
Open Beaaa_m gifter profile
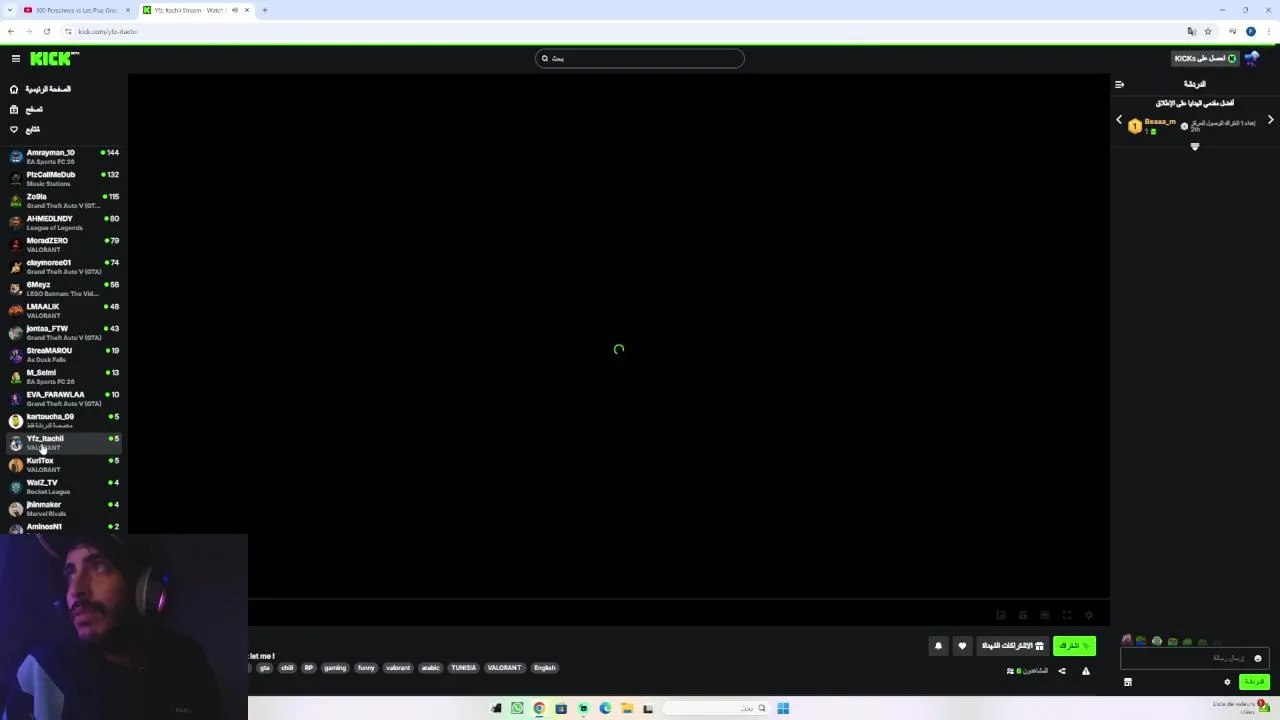tap(1160, 122)
